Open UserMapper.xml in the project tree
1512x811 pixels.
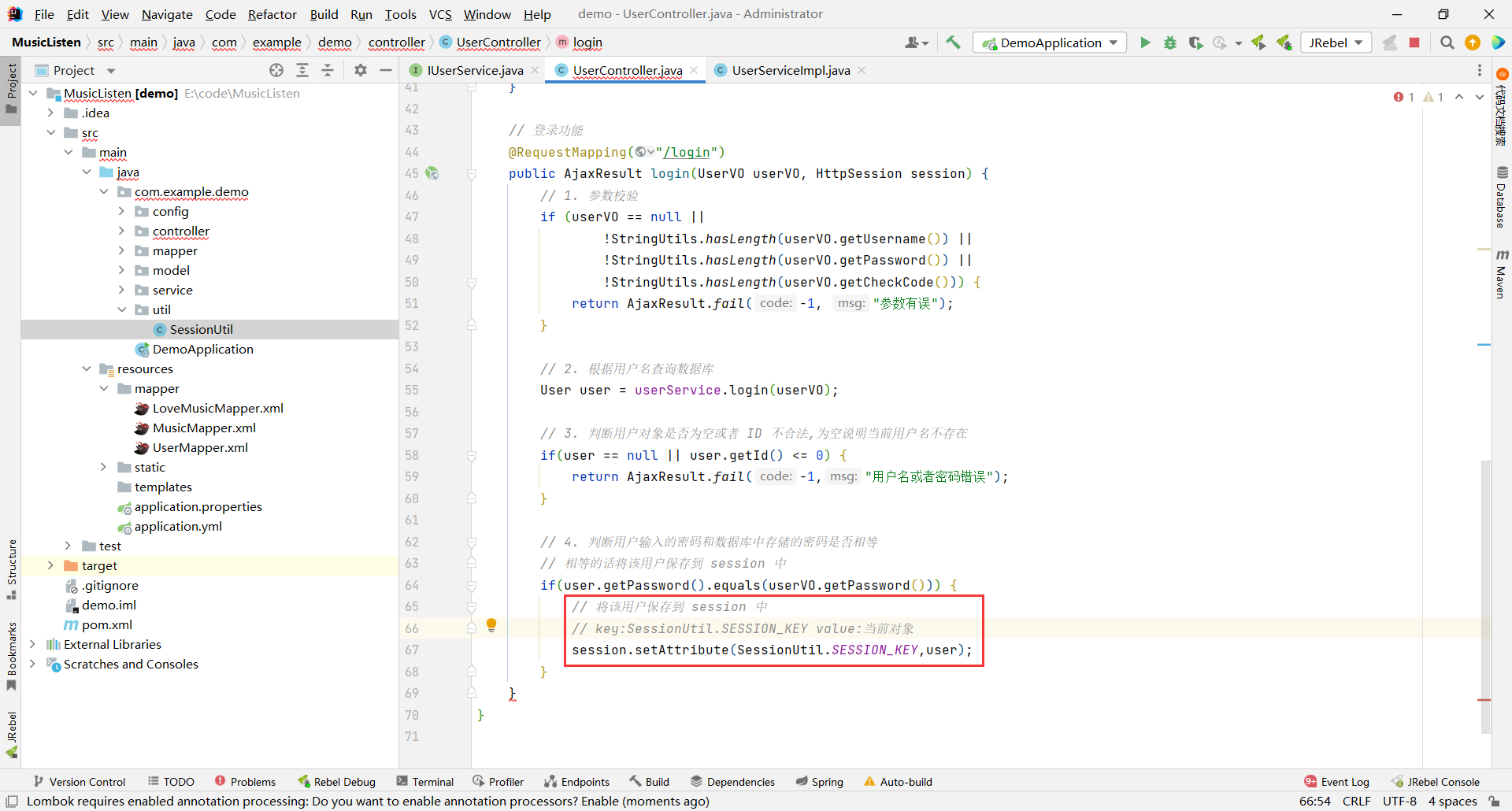(200, 447)
